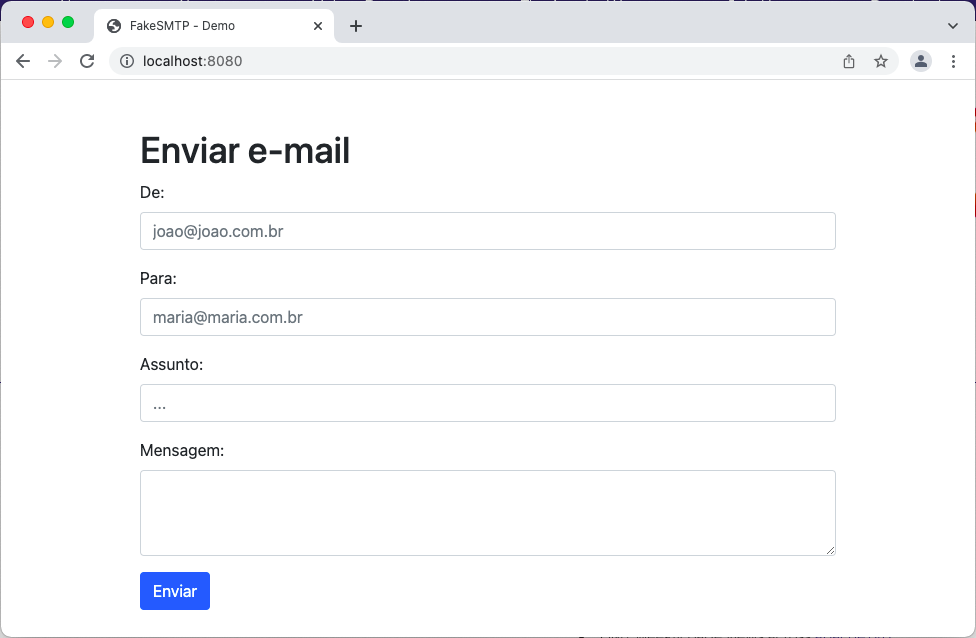Screen dimensions: 976x638
Task: Click the Enviar button
Action: pyautogui.click(x=175, y=591)
